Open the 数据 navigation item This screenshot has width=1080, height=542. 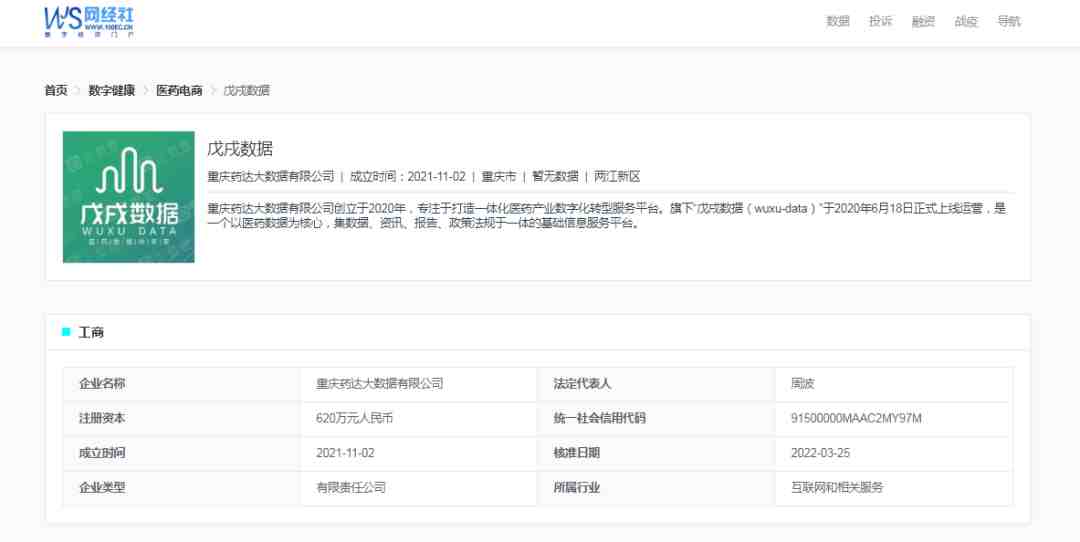point(838,21)
